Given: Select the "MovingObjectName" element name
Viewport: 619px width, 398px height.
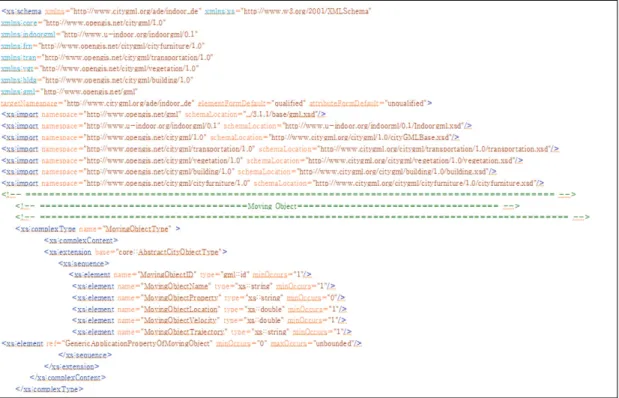Looking at the screenshot, I should point(176,286).
